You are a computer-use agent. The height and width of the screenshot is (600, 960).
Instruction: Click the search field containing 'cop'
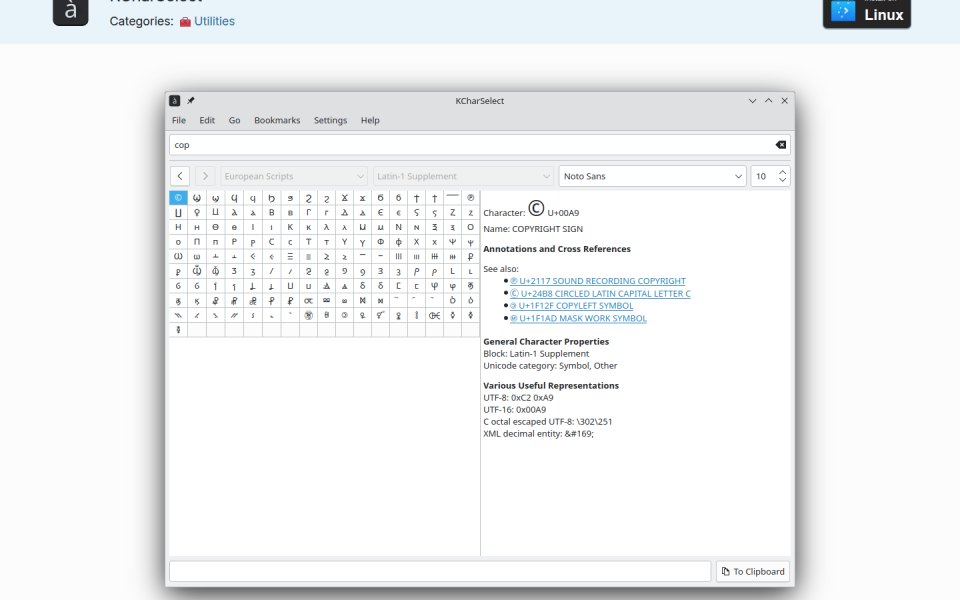(x=471, y=145)
